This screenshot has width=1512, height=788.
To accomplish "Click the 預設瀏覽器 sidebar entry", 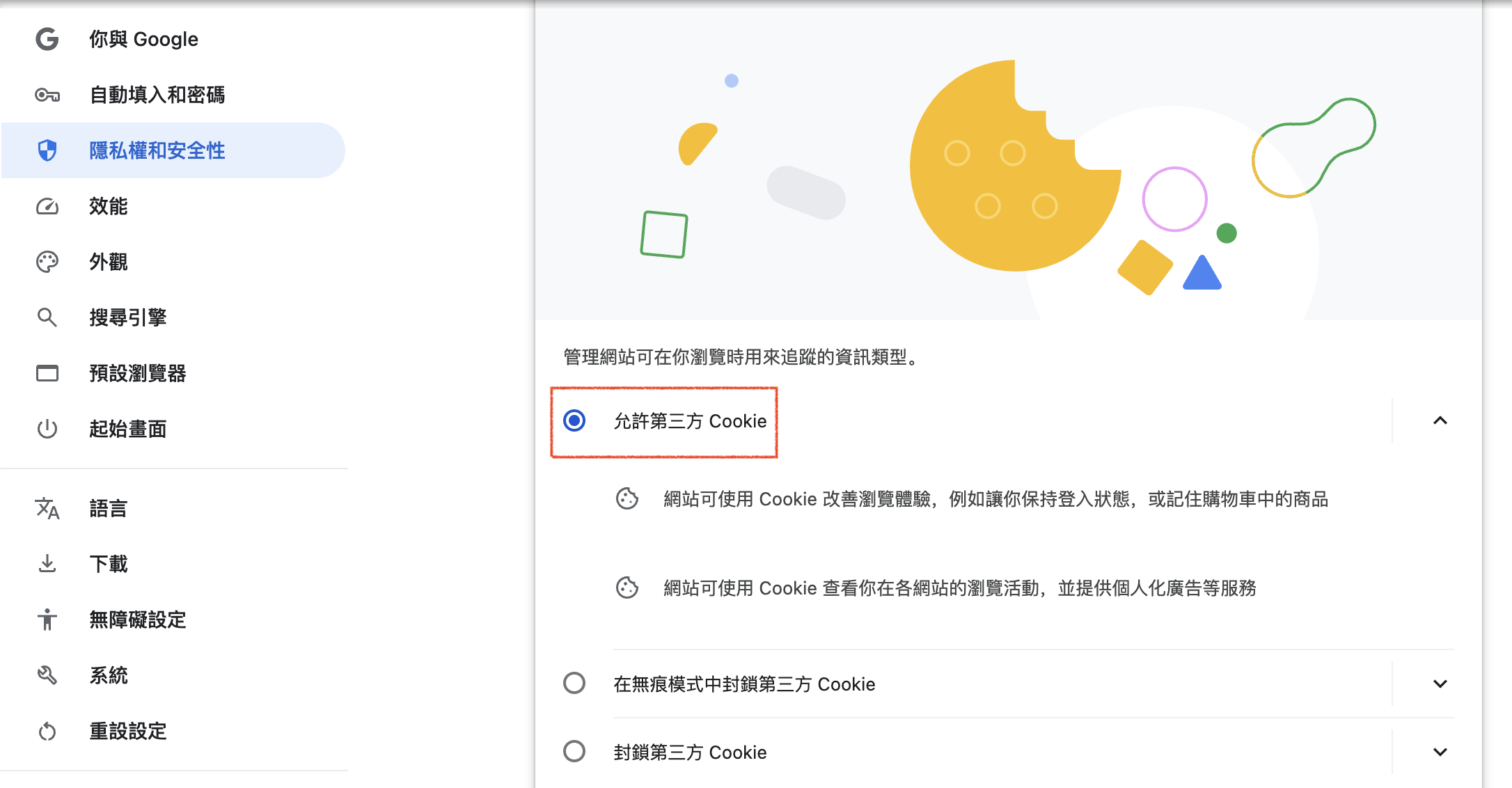I will pyautogui.click(x=138, y=373).
